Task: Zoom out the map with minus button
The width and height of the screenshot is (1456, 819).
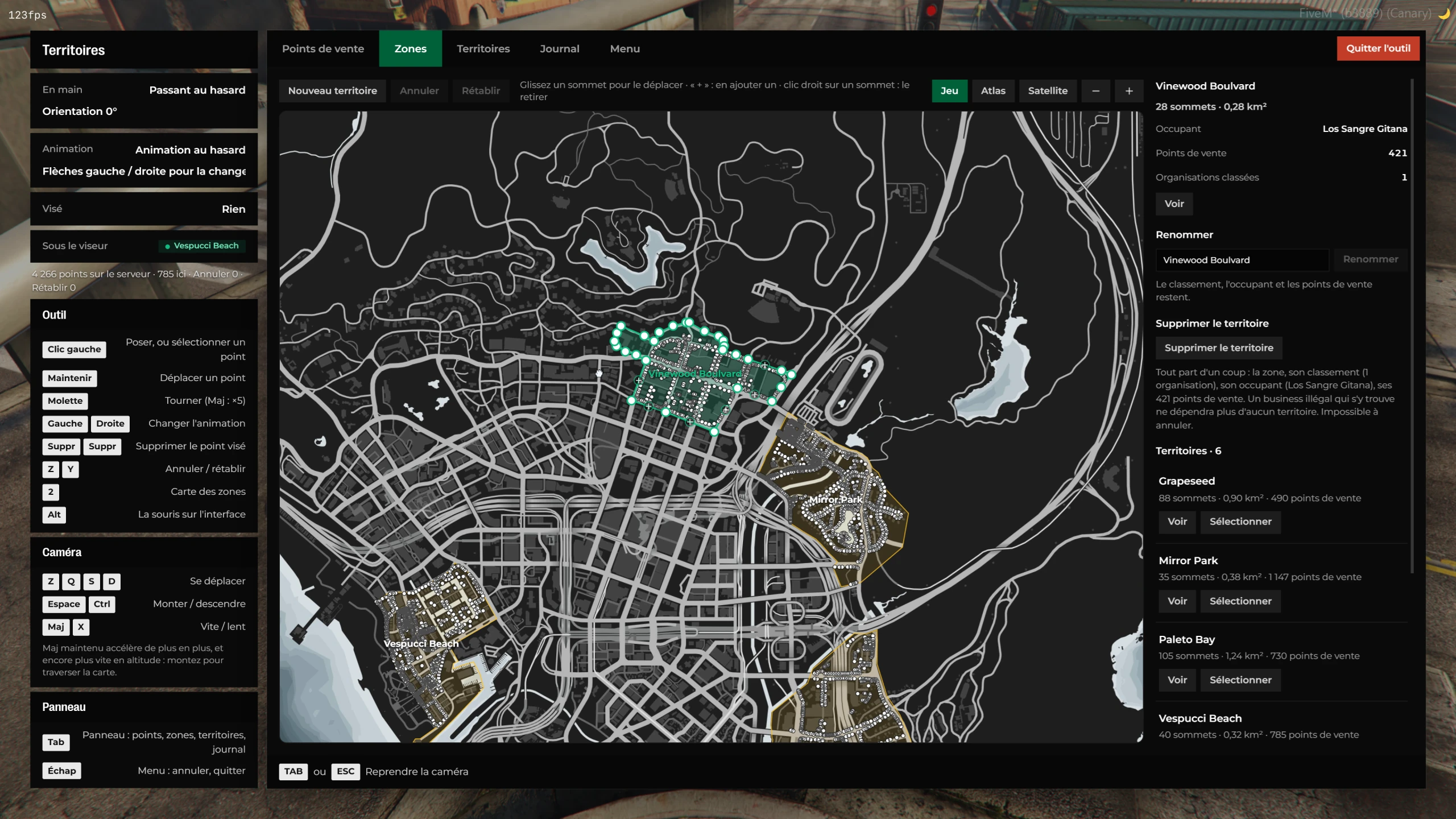Action: (1095, 91)
